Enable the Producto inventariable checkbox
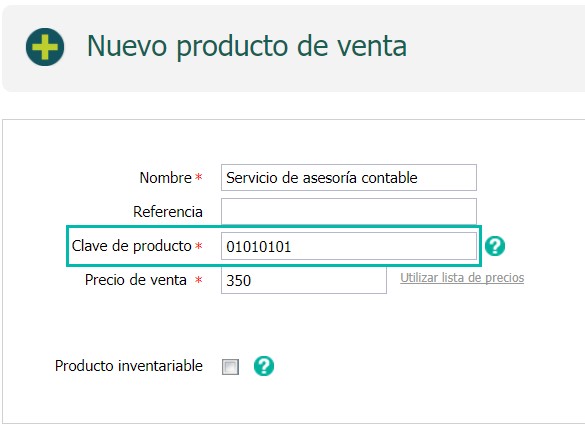Viewport: 585px width, 427px height. pos(230,367)
